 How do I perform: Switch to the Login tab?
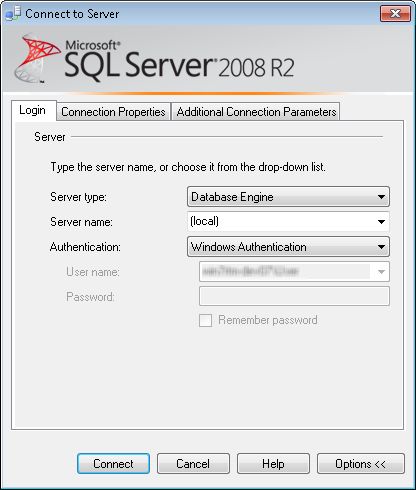tap(33, 110)
